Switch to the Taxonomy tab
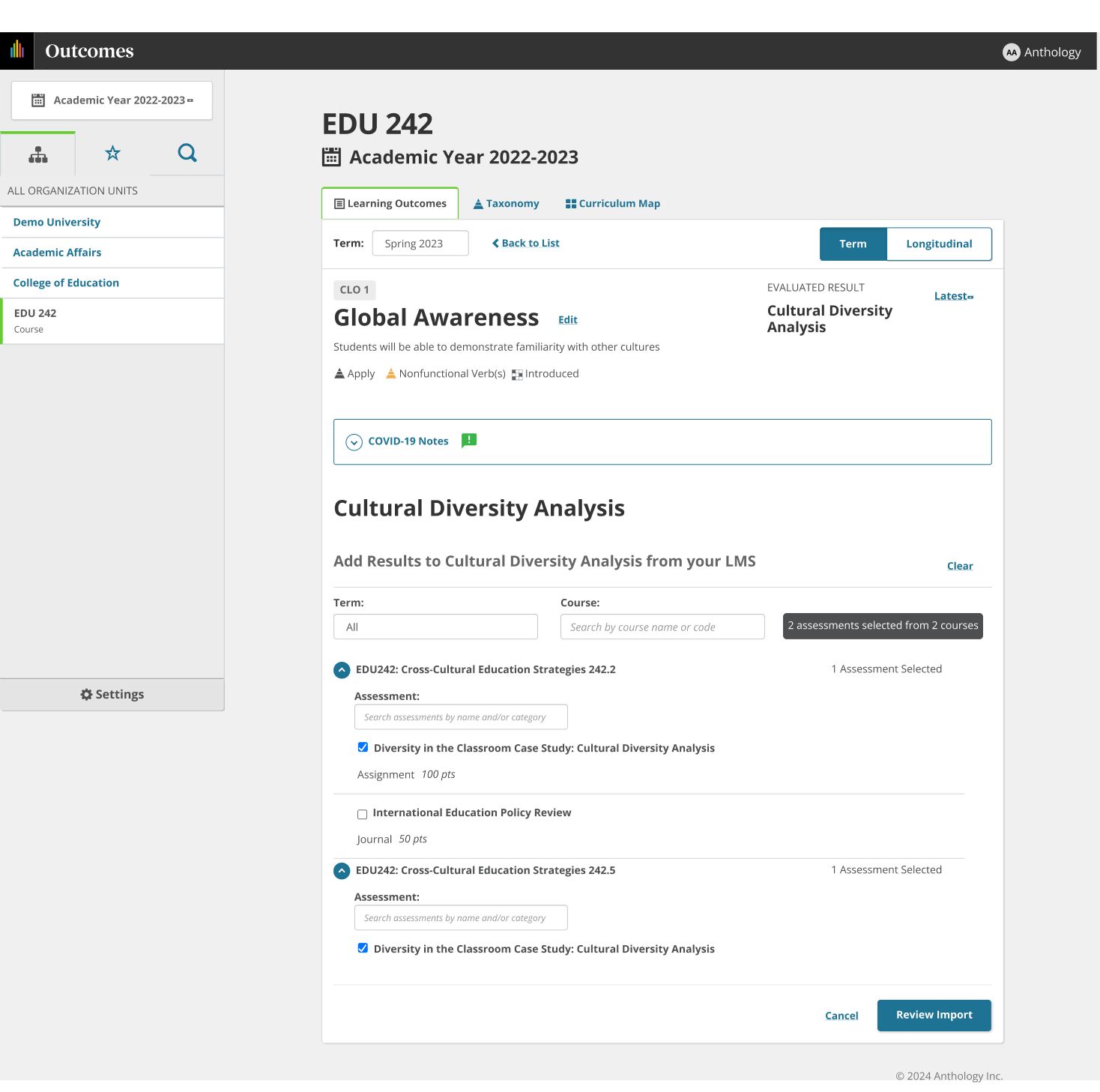This screenshot has height=1092, width=1100. coord(506,204)
